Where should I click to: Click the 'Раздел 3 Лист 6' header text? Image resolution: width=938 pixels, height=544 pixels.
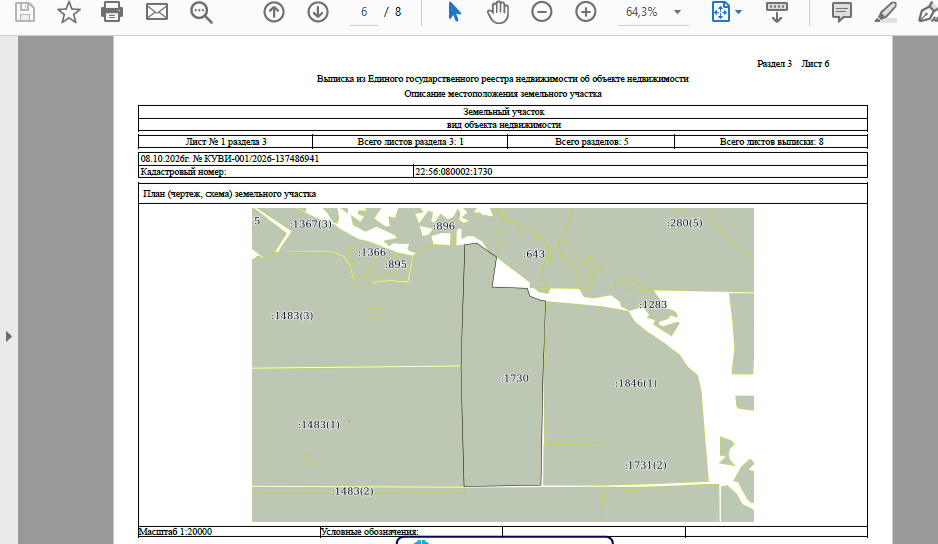tap(793, 63)
